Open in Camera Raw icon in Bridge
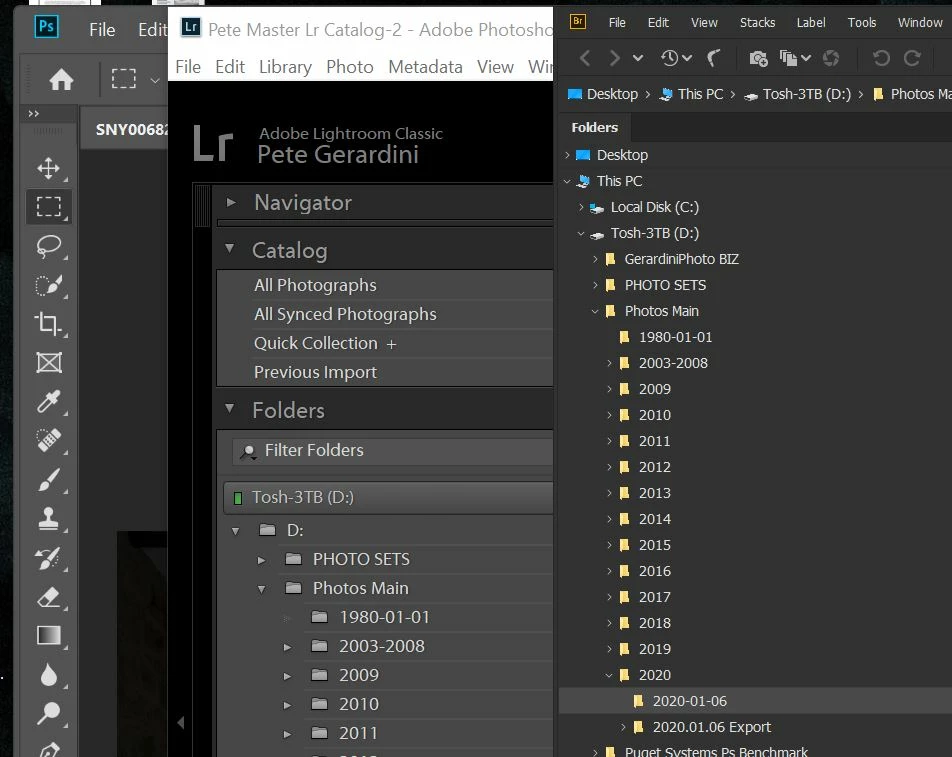Viewport: 952px width, 757px height. tap(831, 58)
